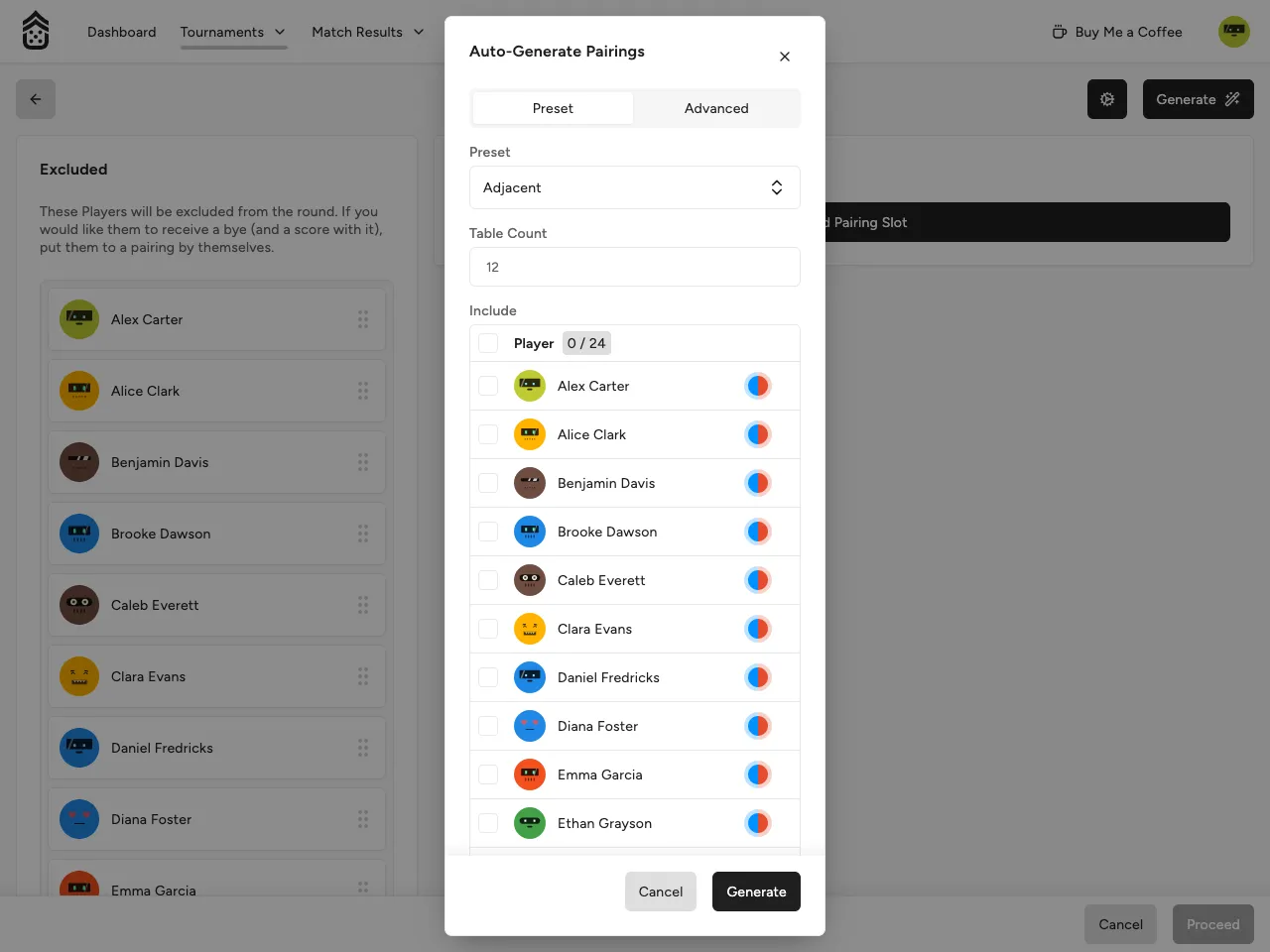
Task: Click Cancel in the dialog footer
Action: (x=661, y=892)
